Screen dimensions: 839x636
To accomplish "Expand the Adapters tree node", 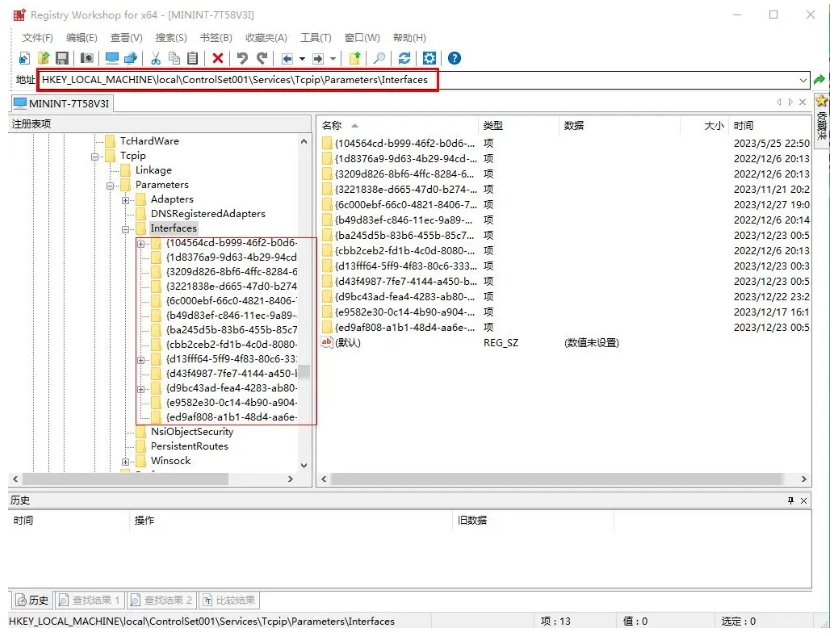I will [x=126, y=200].
